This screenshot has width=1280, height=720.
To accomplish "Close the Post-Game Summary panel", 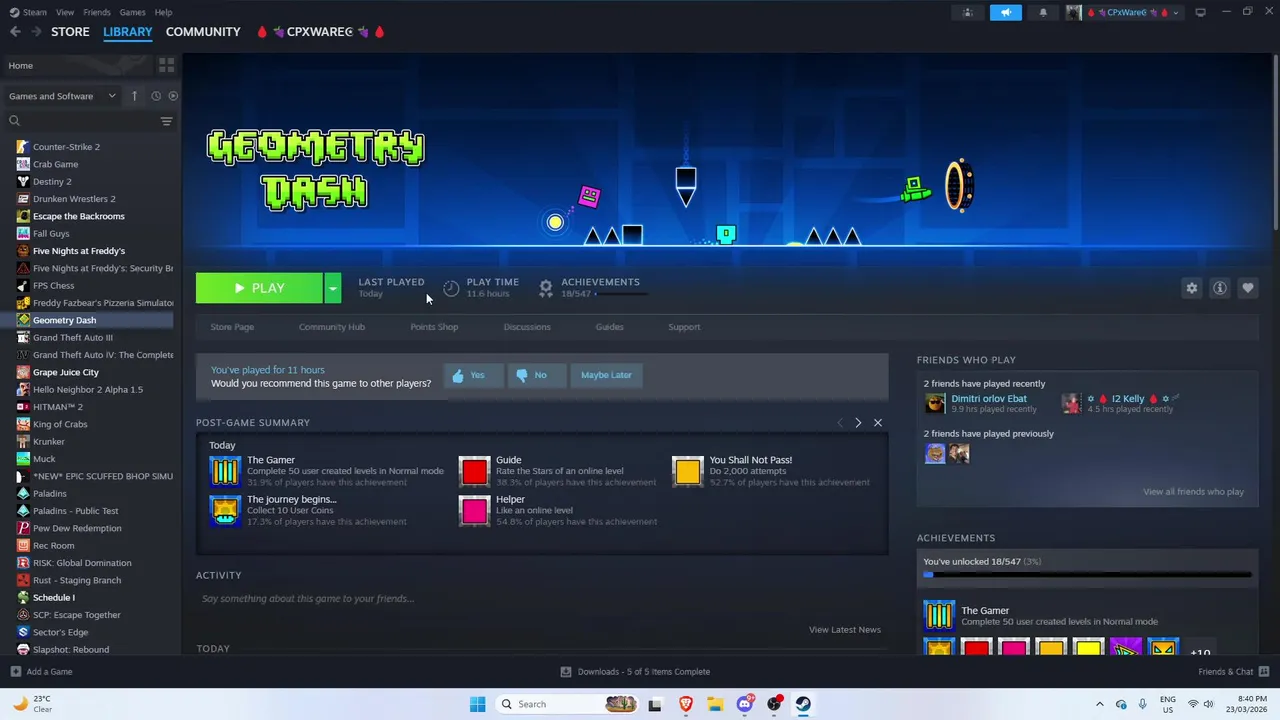I will click(878, 423).
